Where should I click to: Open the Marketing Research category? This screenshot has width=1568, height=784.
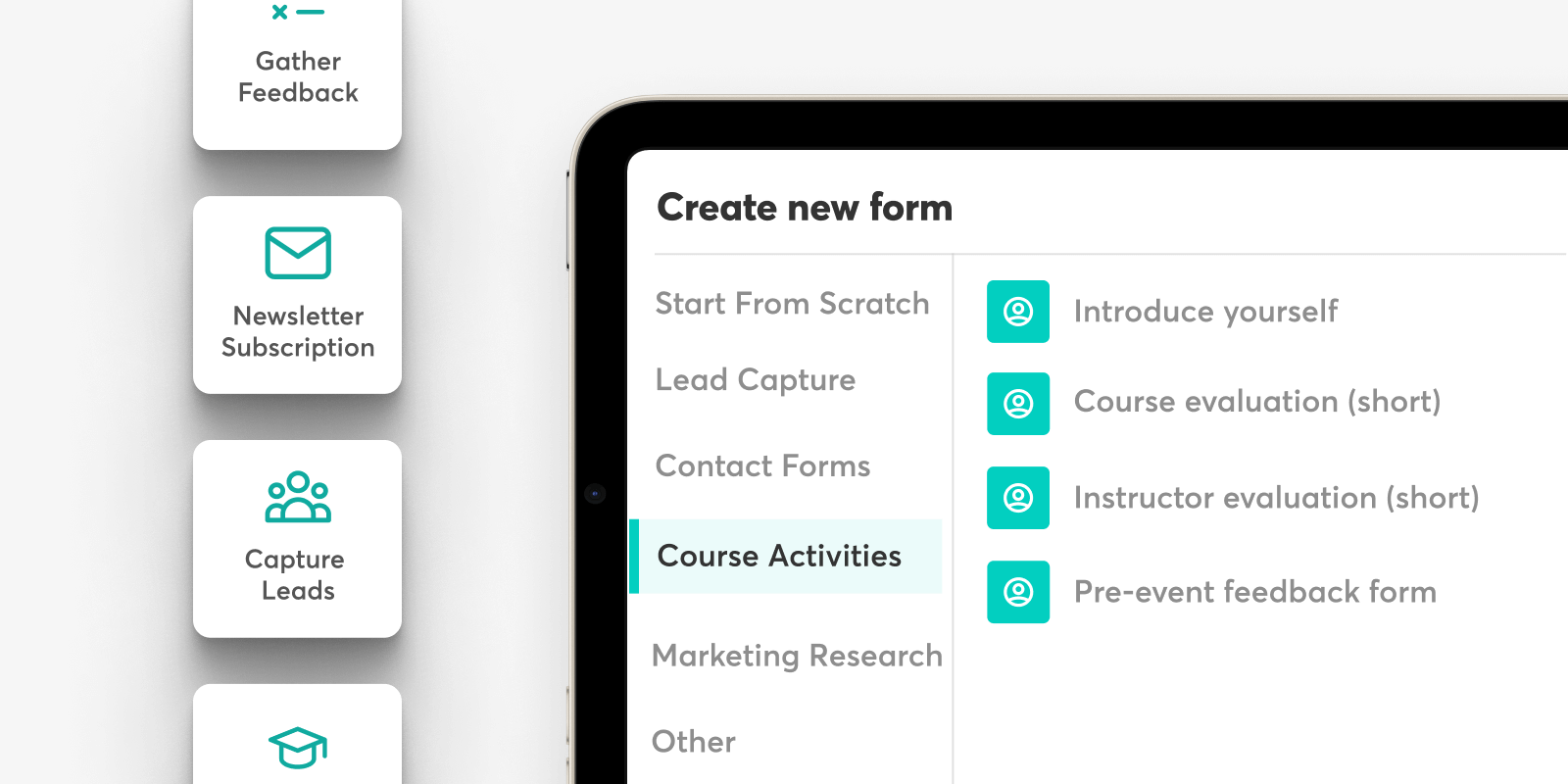797,656
